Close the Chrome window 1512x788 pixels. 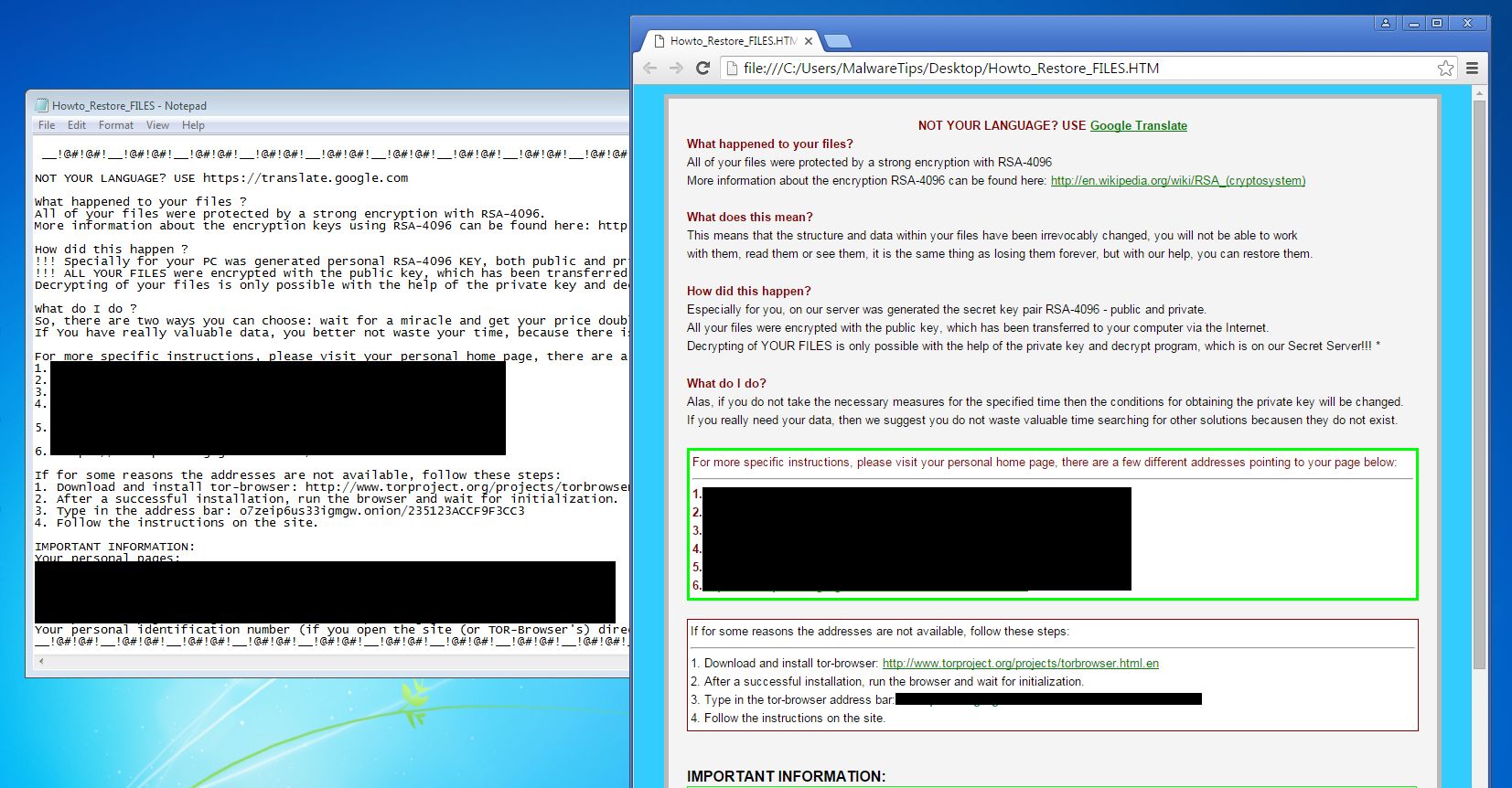(1467, 23)
